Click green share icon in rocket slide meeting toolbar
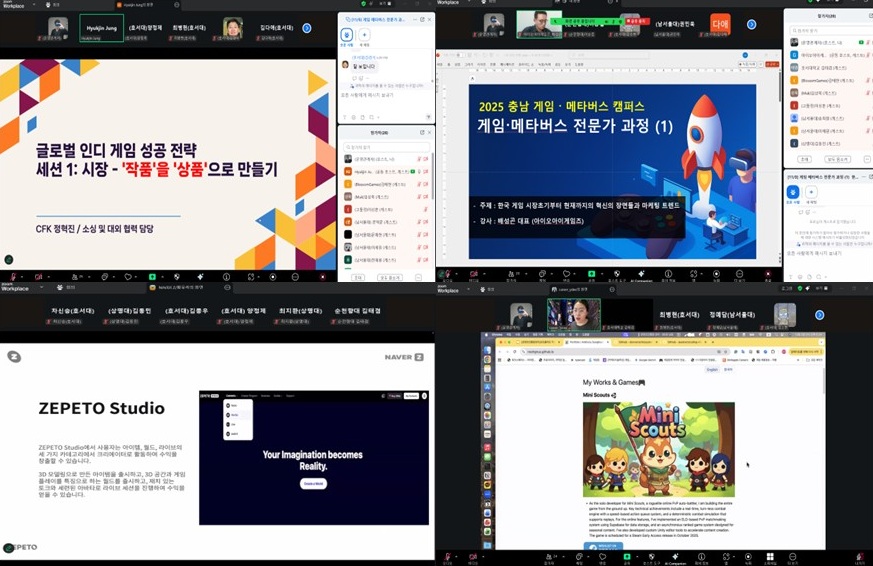Image resolution: width=873 pixels, height=566 pixels. pos(591,273)
